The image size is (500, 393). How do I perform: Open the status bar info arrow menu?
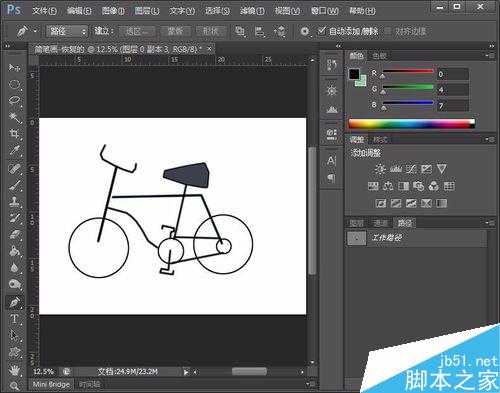tap(186, 372)
